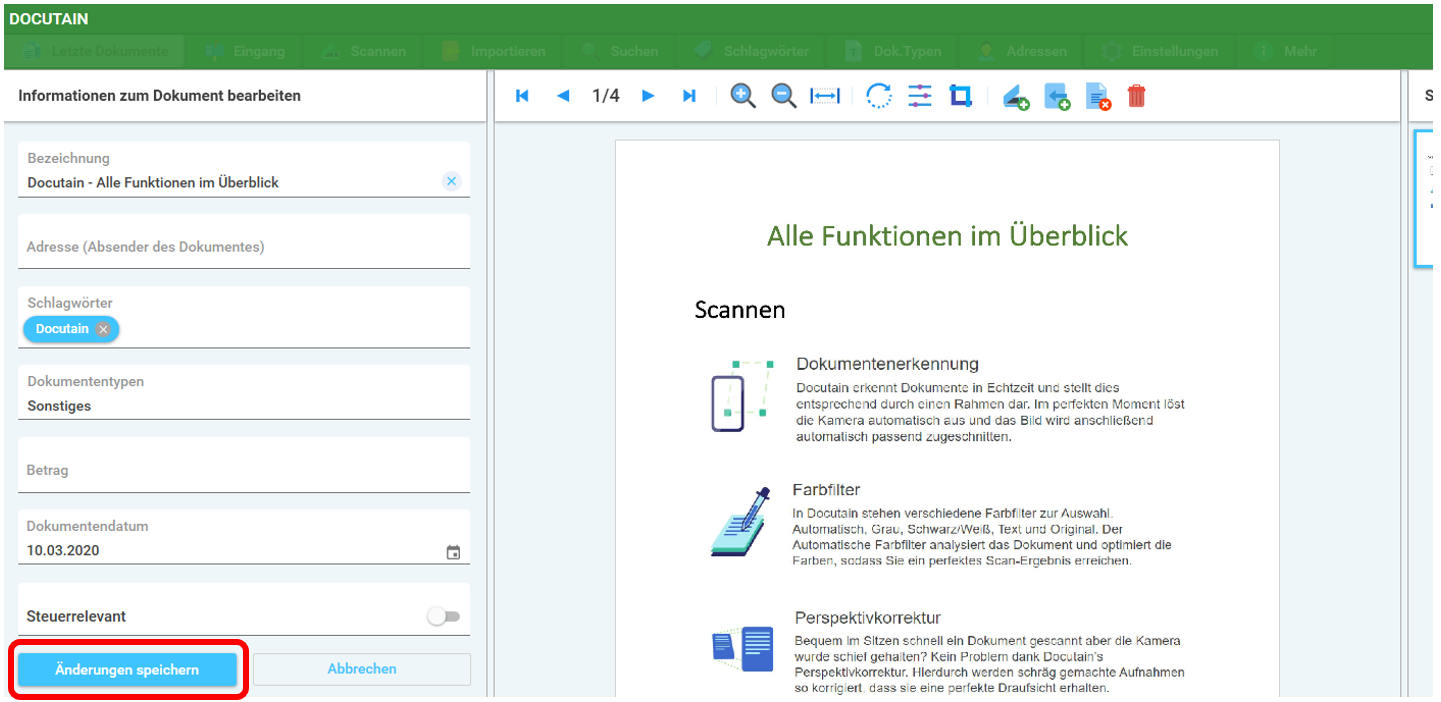
Task: Rotate the current page
Action: pyautogui.click(x=879, y=96)
